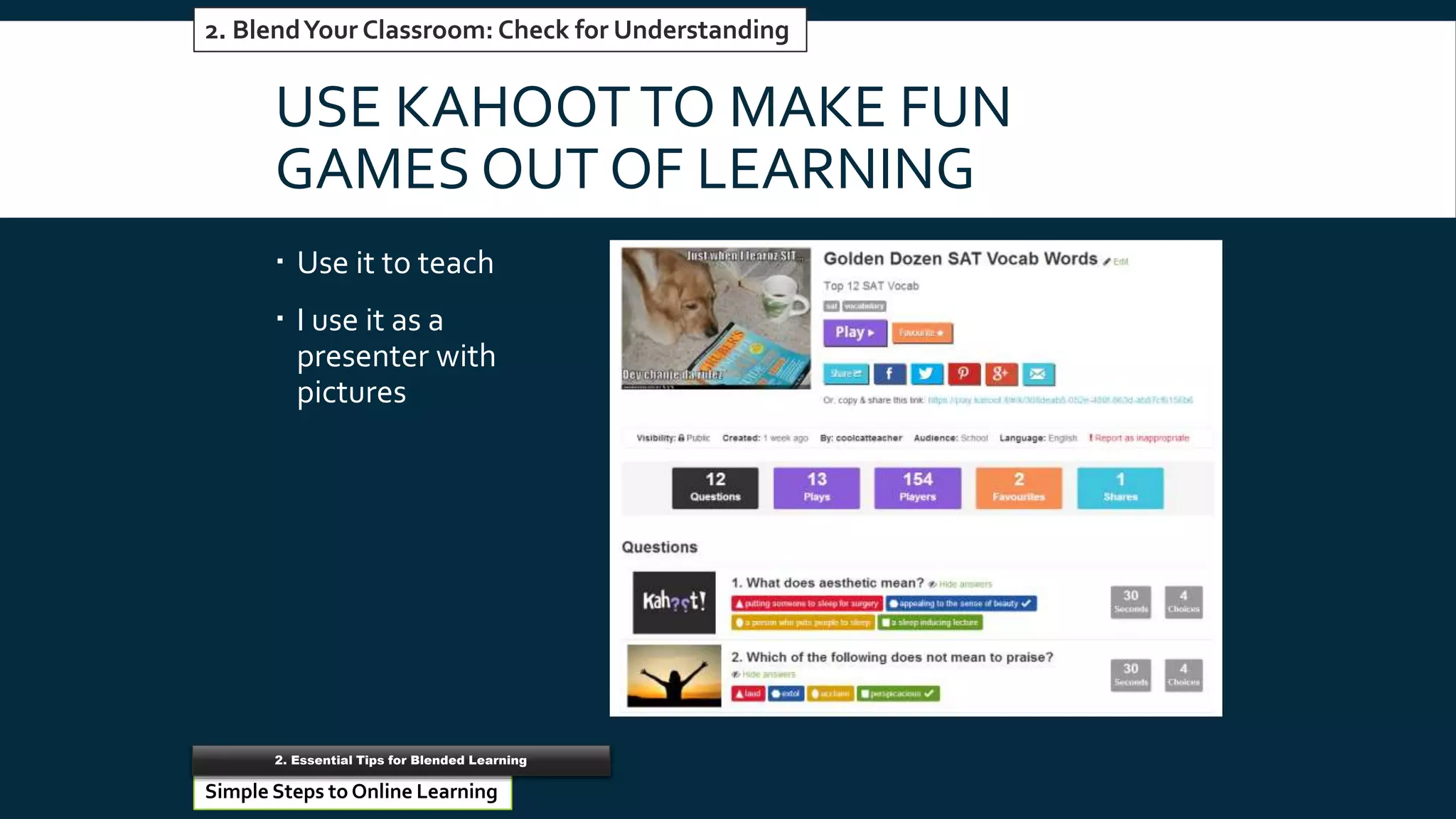
Task: Click the purple Play button
Action: pyautogui.click(x=855, y=333)
